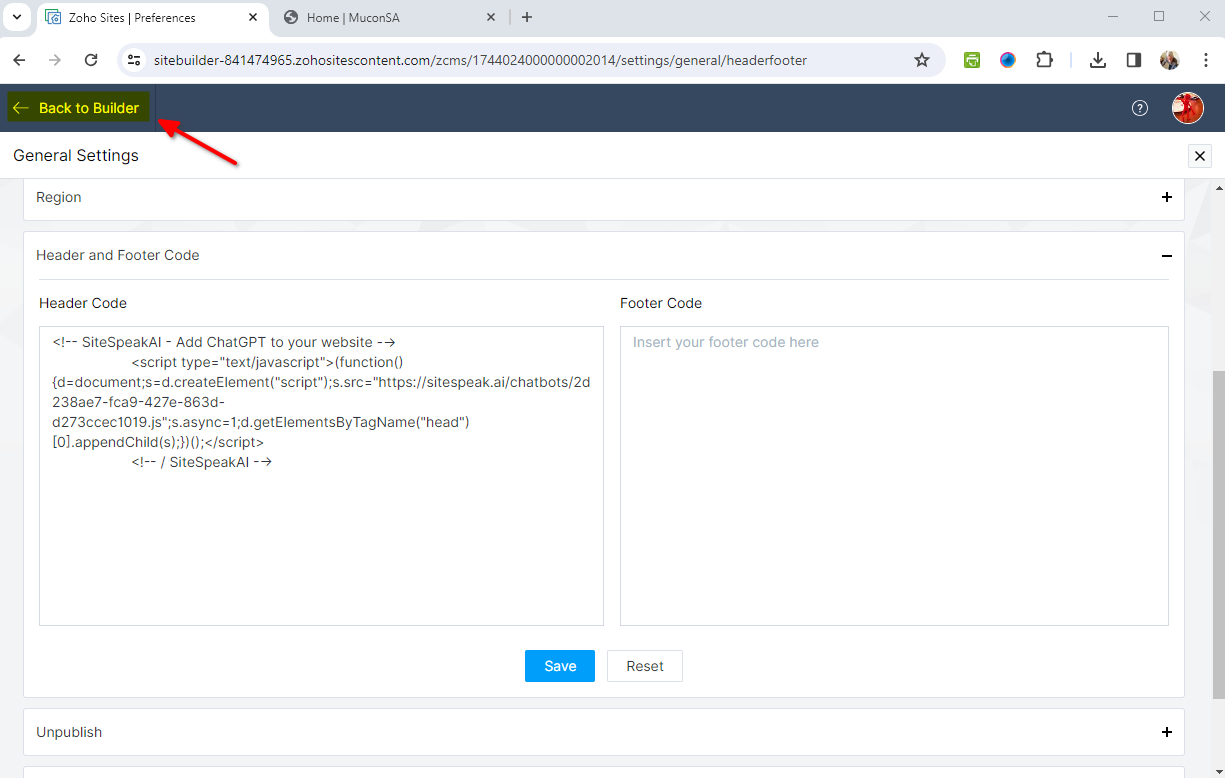This screenshot has width=1225, height=778.
Task: Expand the Region section
Action: [1166, 197]
